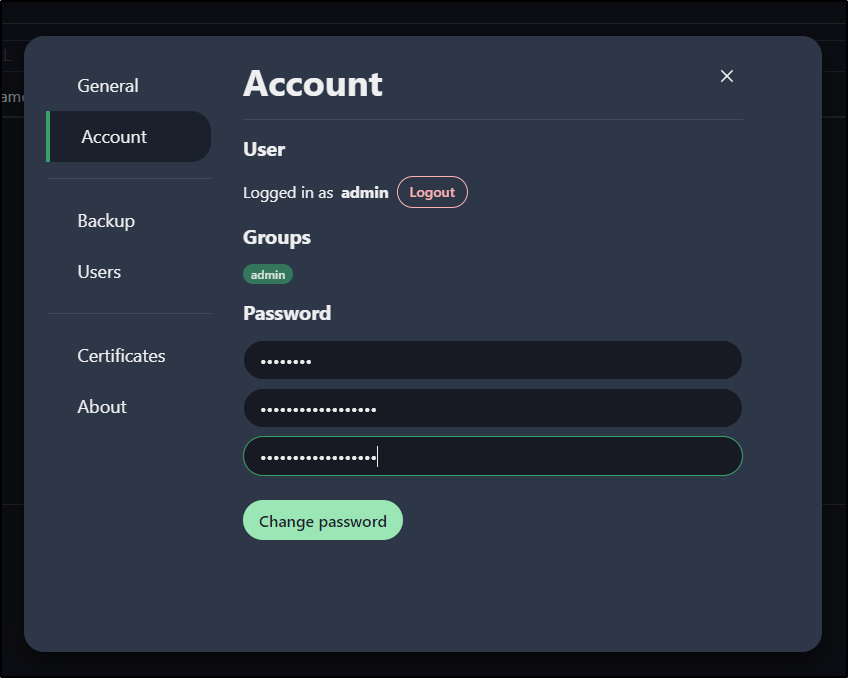Click the green admin group badge

[268, 274]
